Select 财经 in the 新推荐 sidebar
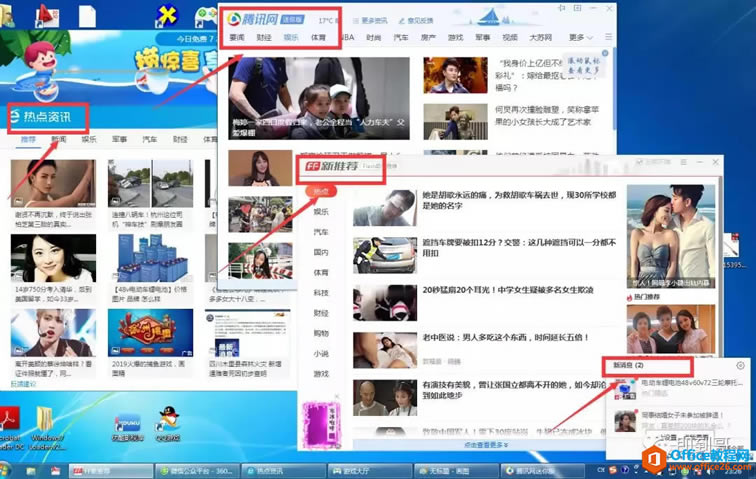Image resolution: width=756 pixels, height=479 pixels. pos(321,313)
